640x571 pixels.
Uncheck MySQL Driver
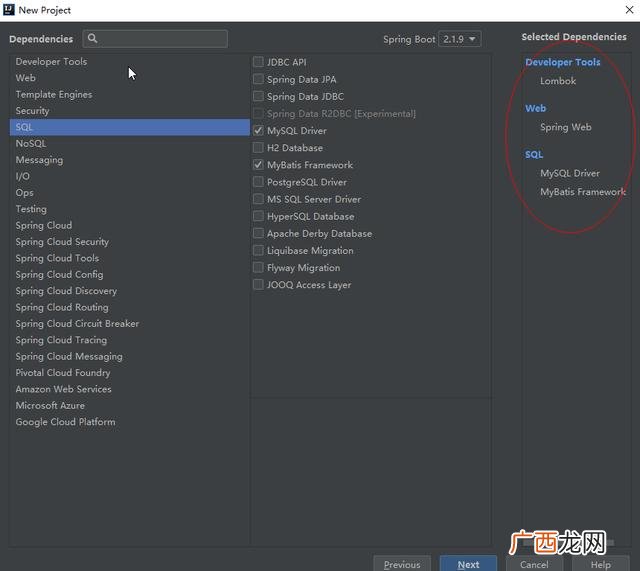click(258, 130)
